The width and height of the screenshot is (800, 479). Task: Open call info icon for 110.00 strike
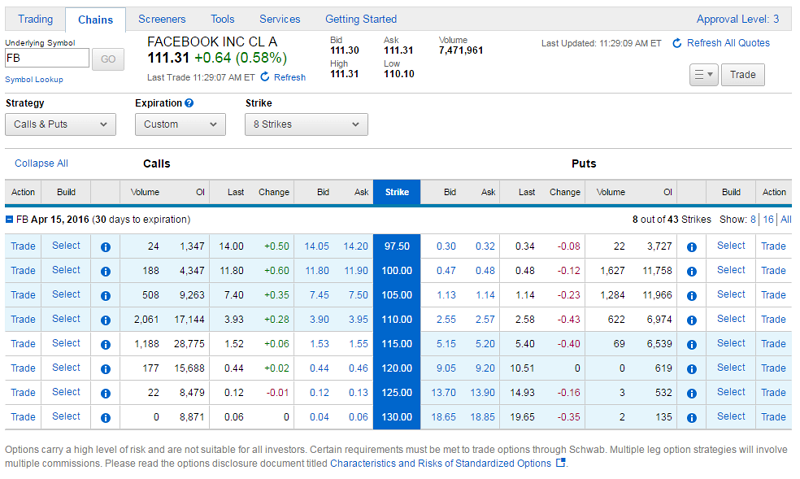click(106, 320)
